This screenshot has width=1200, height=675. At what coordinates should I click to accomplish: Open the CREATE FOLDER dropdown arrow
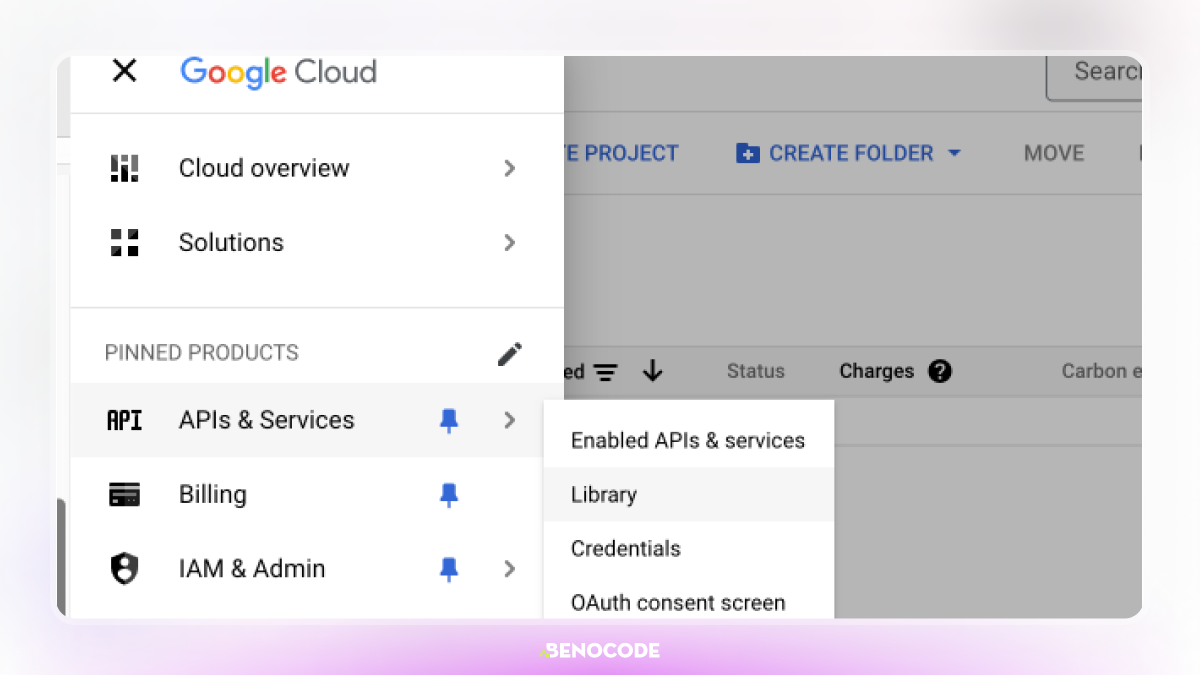pos(953,153)
